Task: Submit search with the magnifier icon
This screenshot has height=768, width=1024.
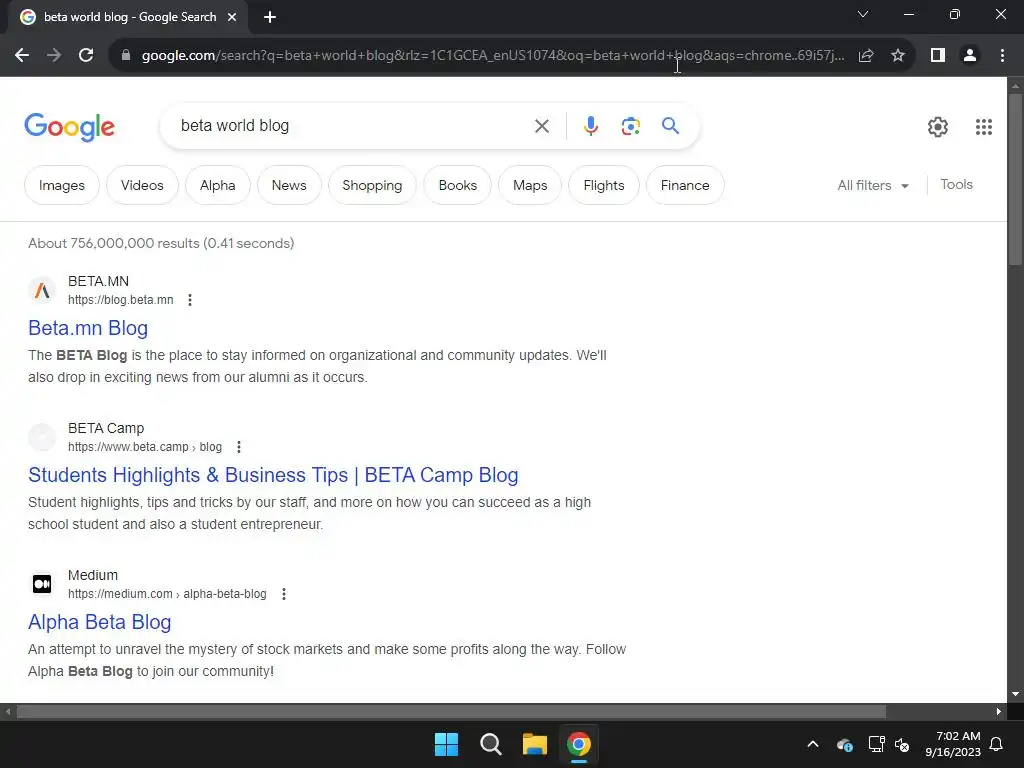Action: tap(670, 125)
